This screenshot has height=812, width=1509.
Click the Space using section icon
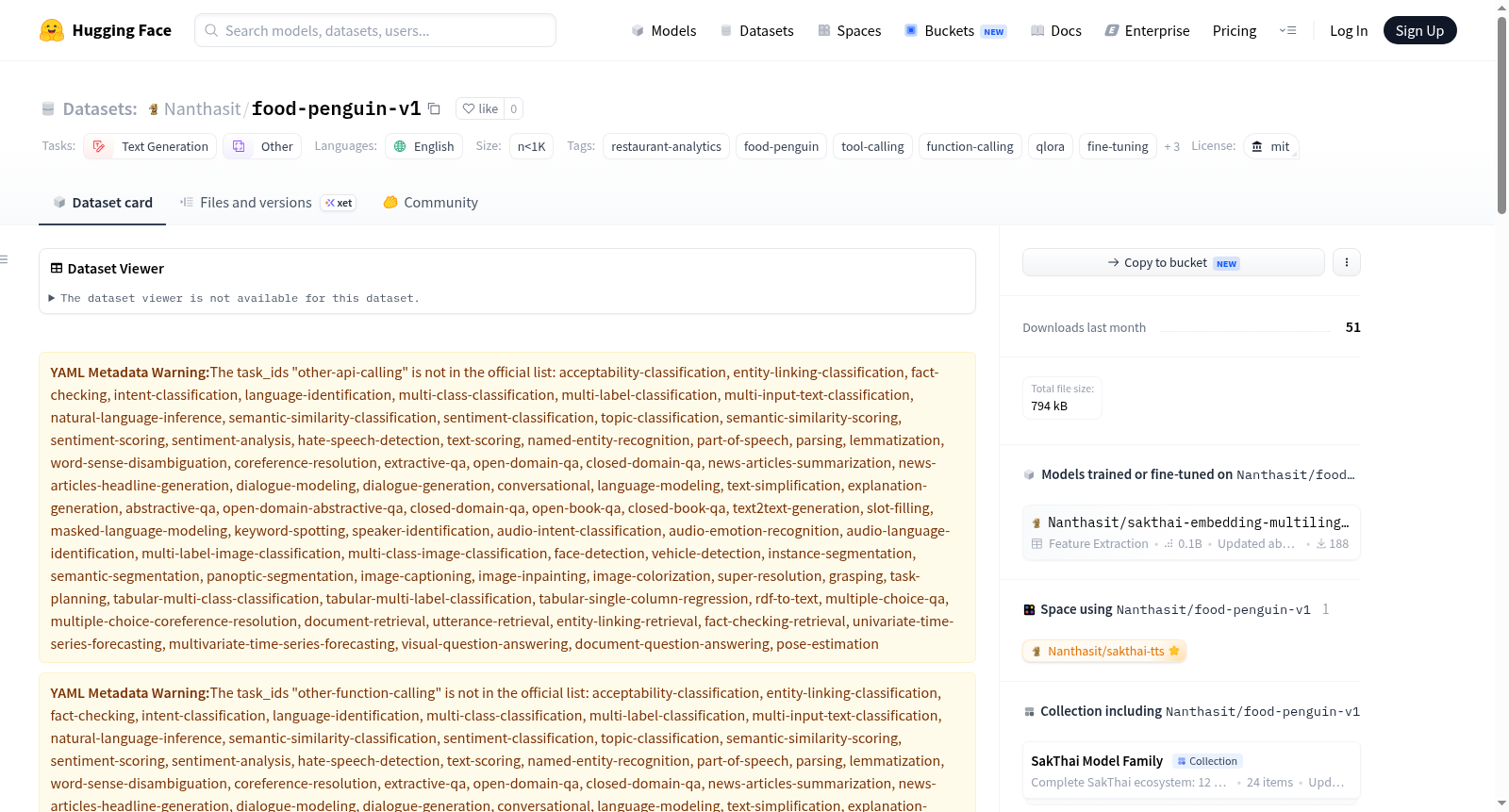tap(1029, 609)
